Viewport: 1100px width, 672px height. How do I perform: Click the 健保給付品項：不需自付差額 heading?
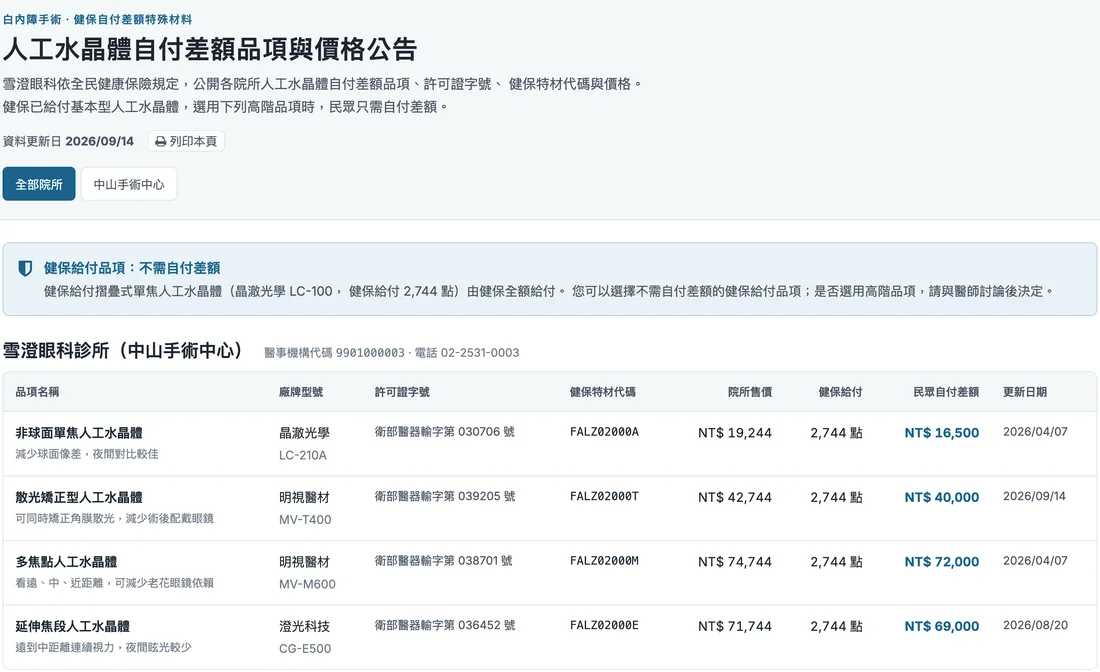132,268
